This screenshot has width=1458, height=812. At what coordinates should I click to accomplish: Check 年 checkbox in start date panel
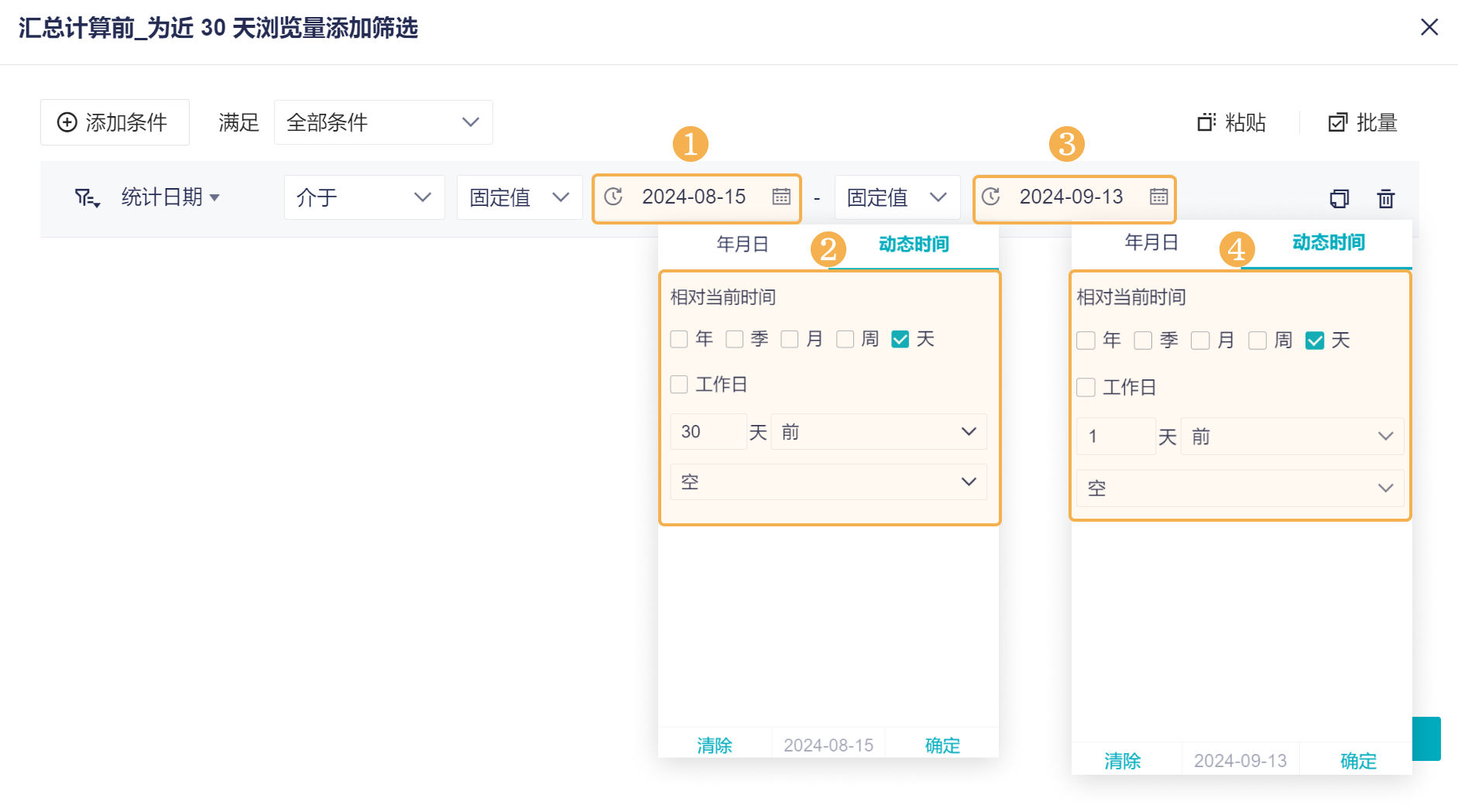point(679,339)
